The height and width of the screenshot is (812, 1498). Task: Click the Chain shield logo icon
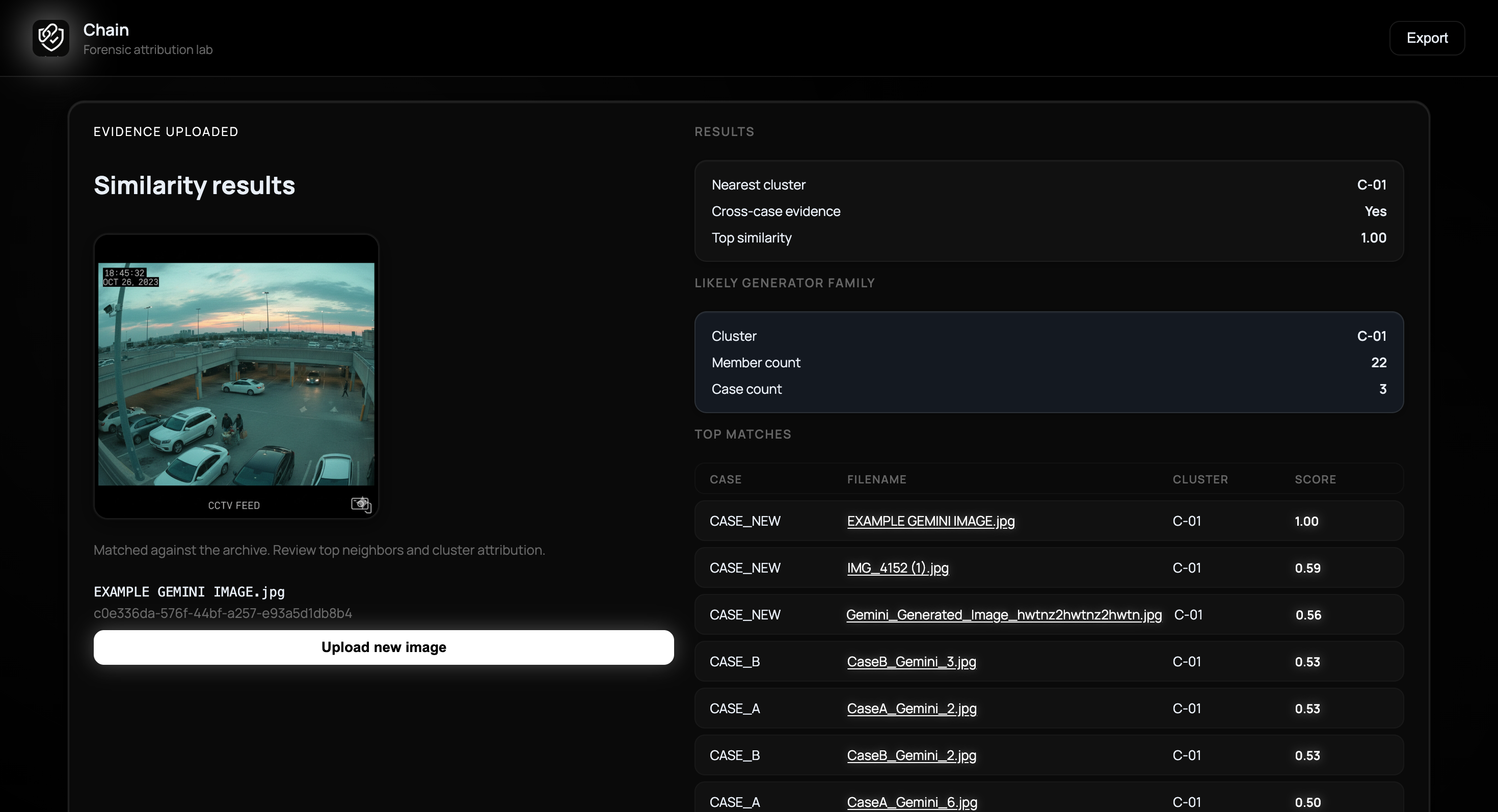click(x=50, y=38)
